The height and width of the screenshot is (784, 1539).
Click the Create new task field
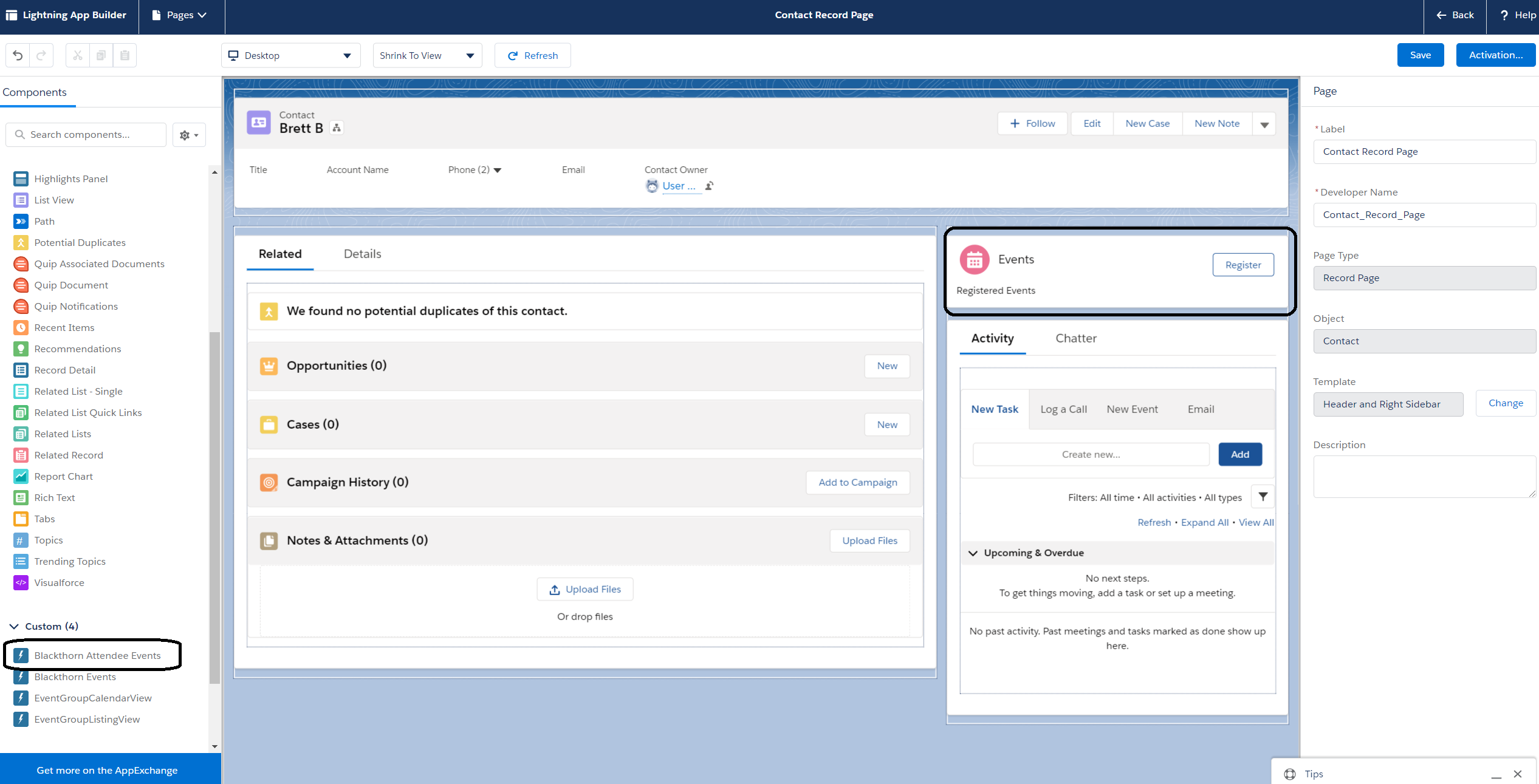pos(1091,454)
